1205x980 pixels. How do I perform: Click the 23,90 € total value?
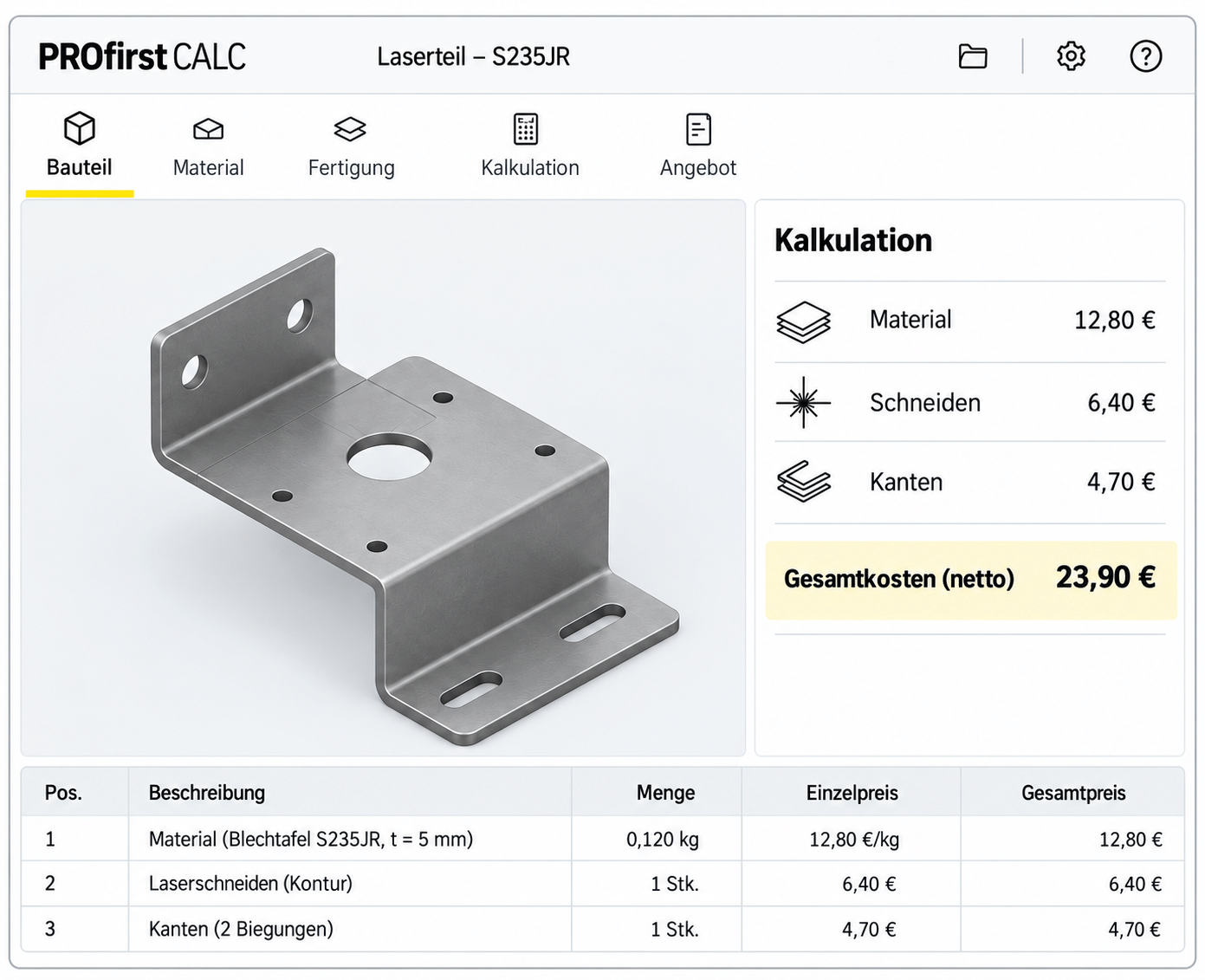point(1106,577)
